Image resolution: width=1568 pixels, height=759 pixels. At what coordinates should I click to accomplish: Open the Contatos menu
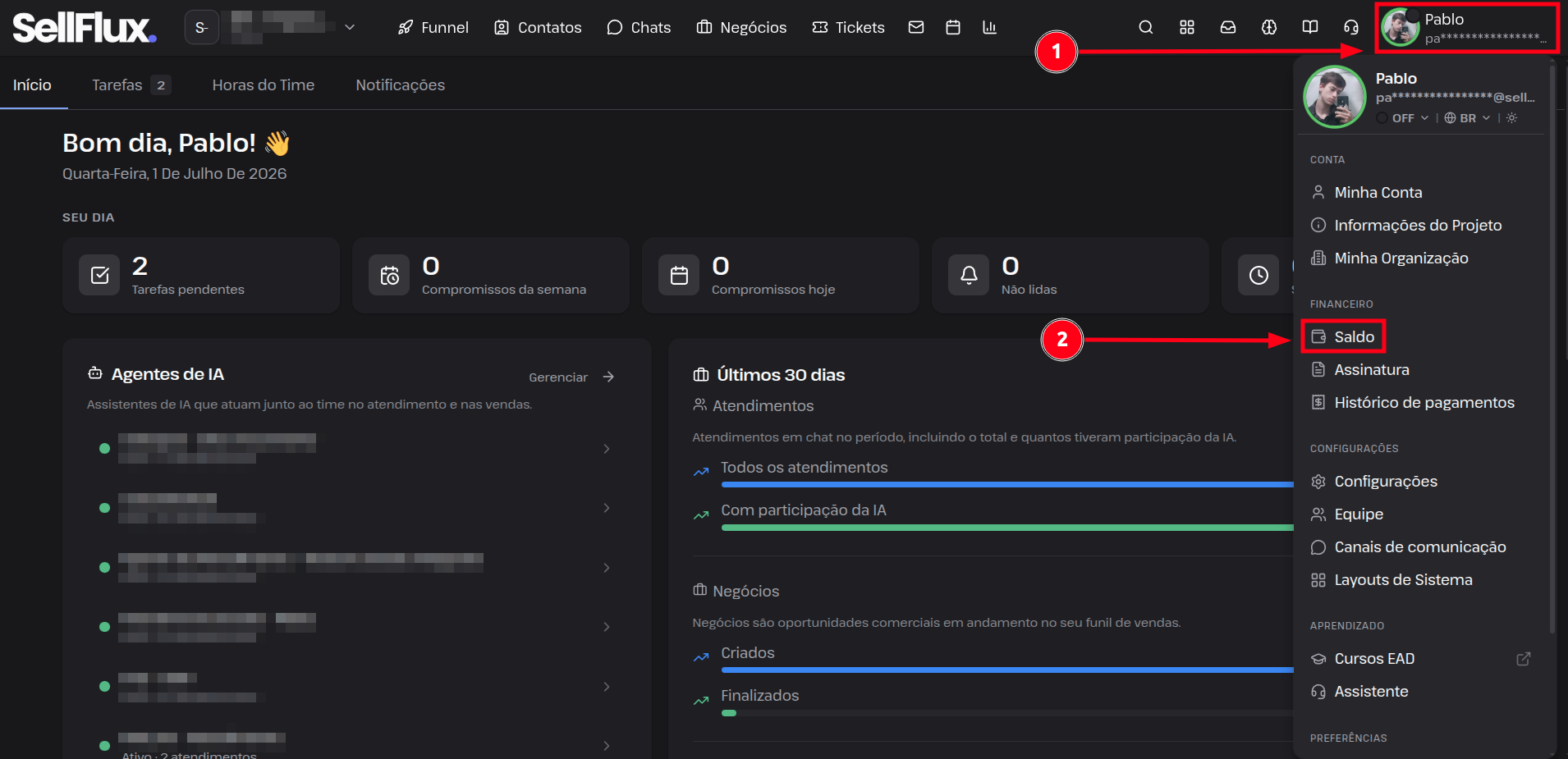pyautogui.click(x=538, y=28)
